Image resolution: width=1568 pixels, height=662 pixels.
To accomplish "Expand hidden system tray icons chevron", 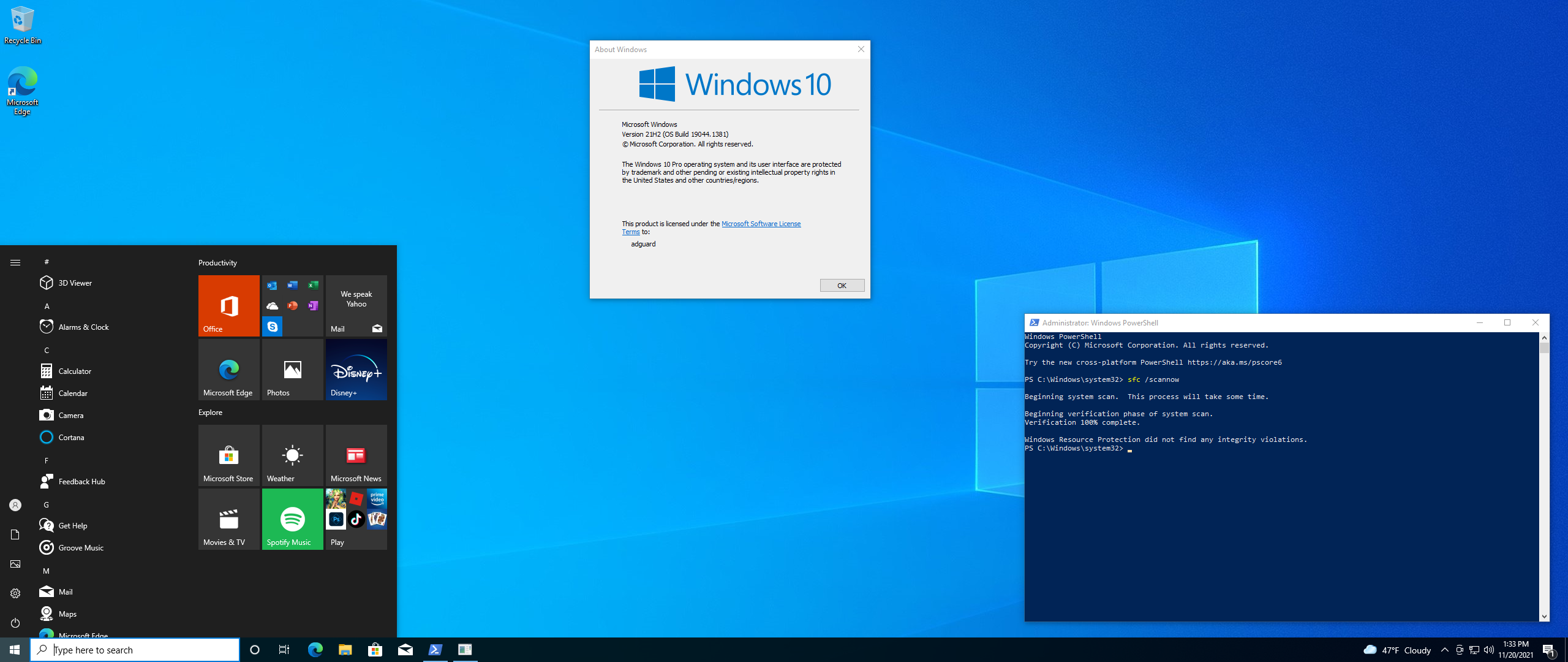I will [x=1445, y=650].
